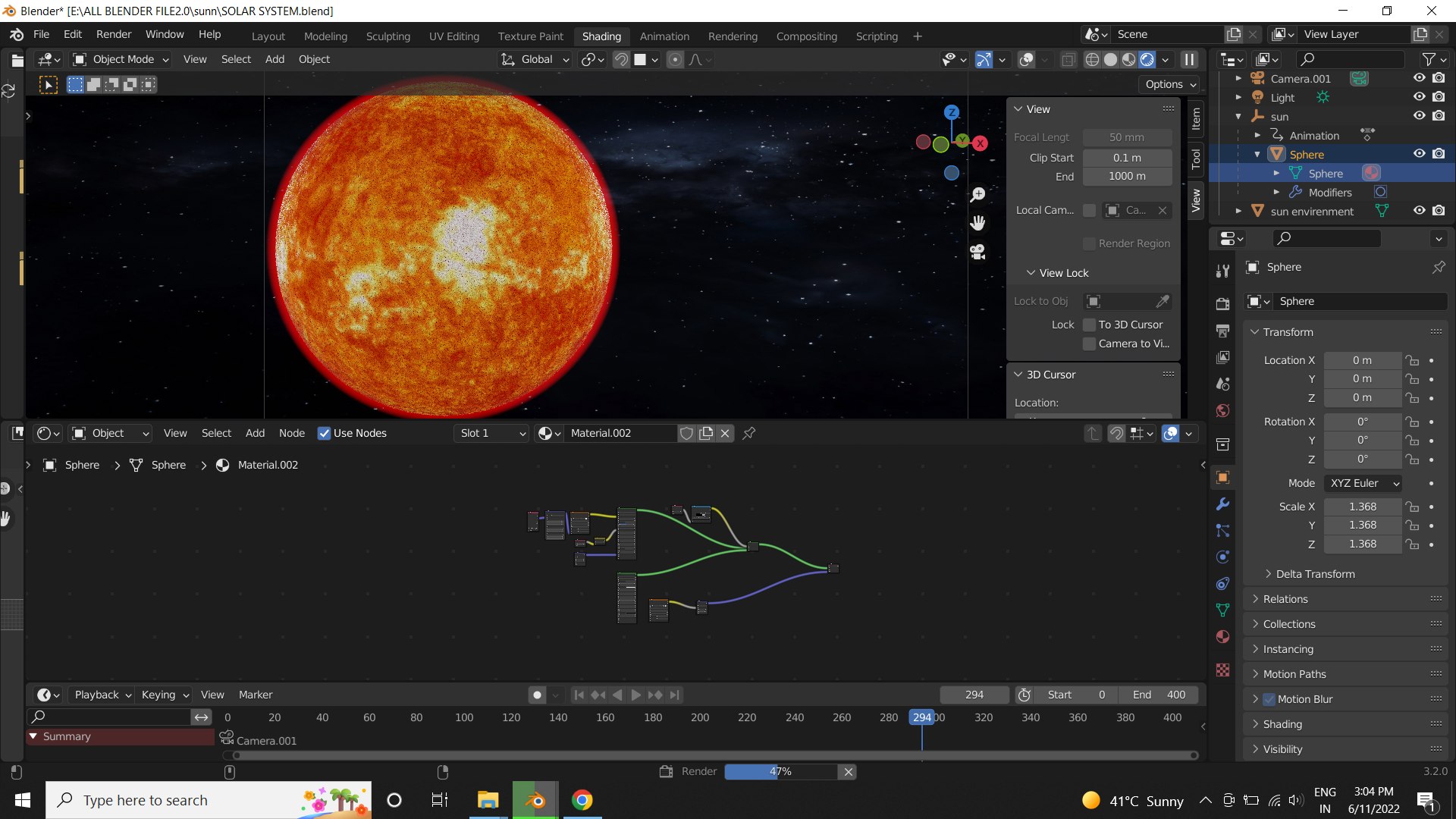Select wireframe viewport shading mode
The image size is (1456, 819).
1092,59
